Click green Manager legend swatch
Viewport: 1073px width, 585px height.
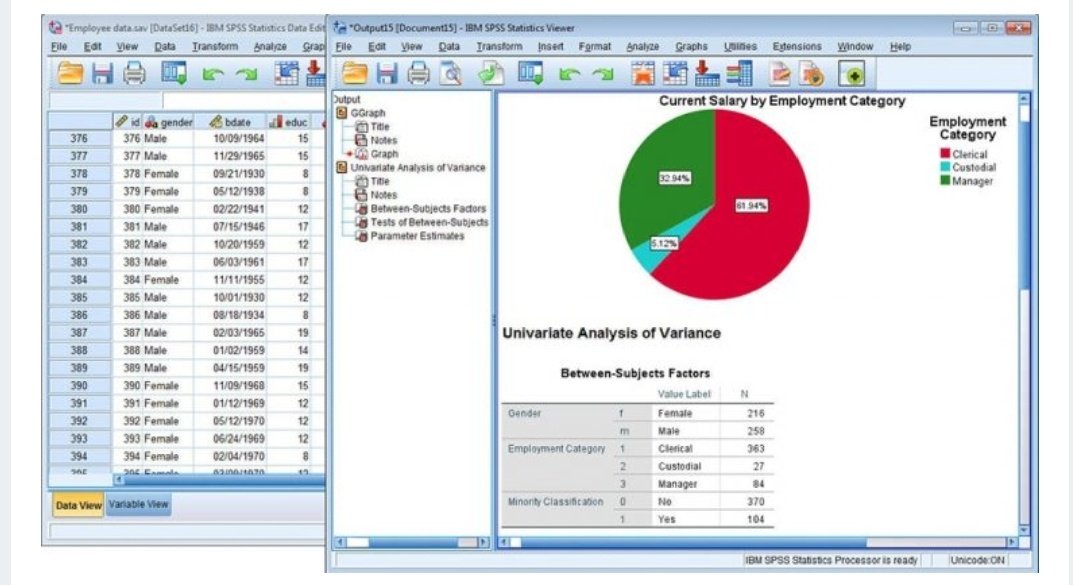945,181
